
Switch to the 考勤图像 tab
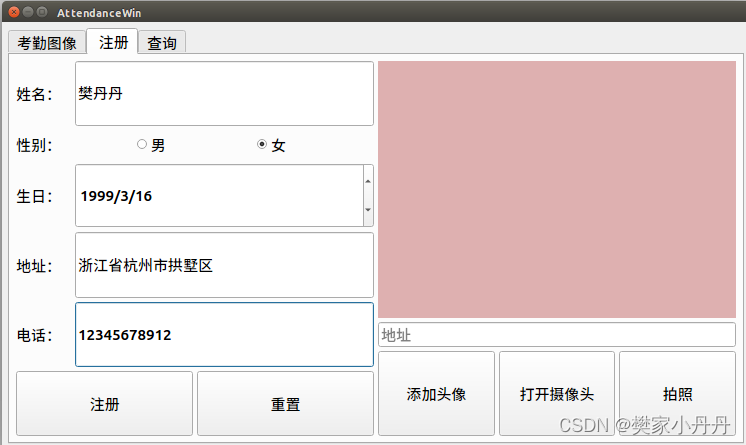tap(47, 43)
